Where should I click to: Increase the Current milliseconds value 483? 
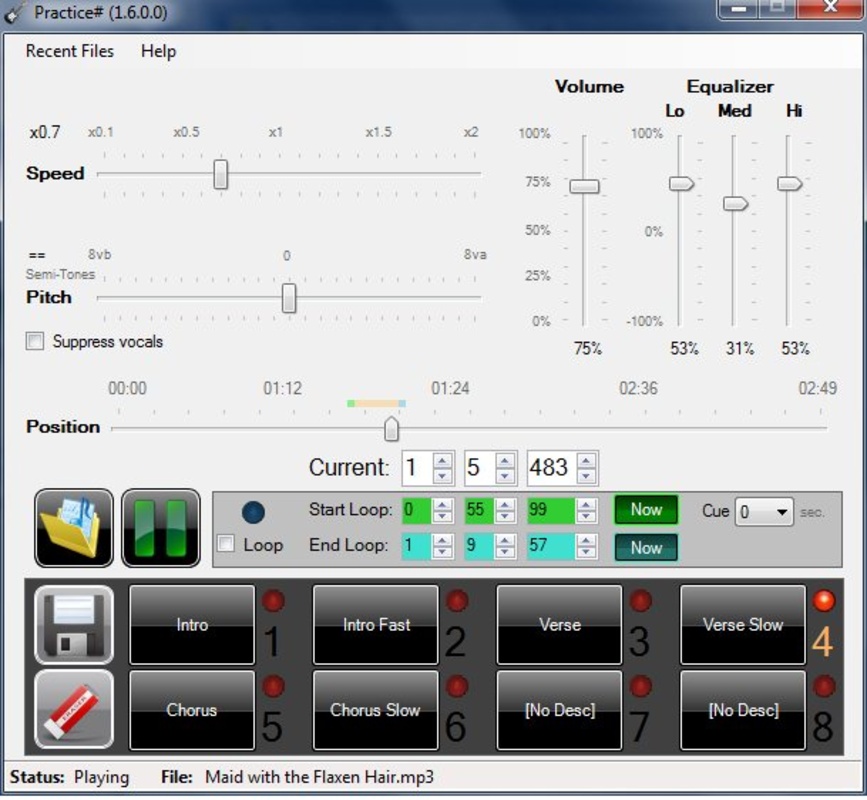586,461
